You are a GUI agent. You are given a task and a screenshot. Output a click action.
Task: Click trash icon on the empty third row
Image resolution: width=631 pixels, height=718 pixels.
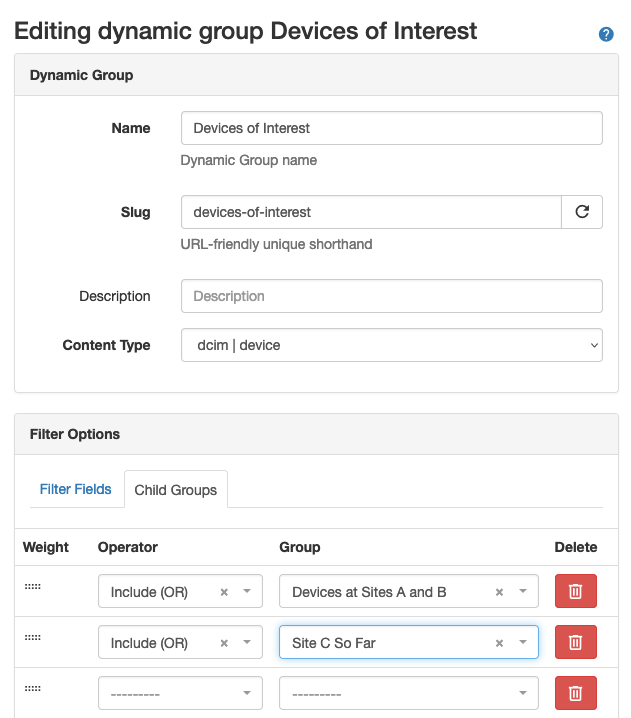(x=575, y=693)
